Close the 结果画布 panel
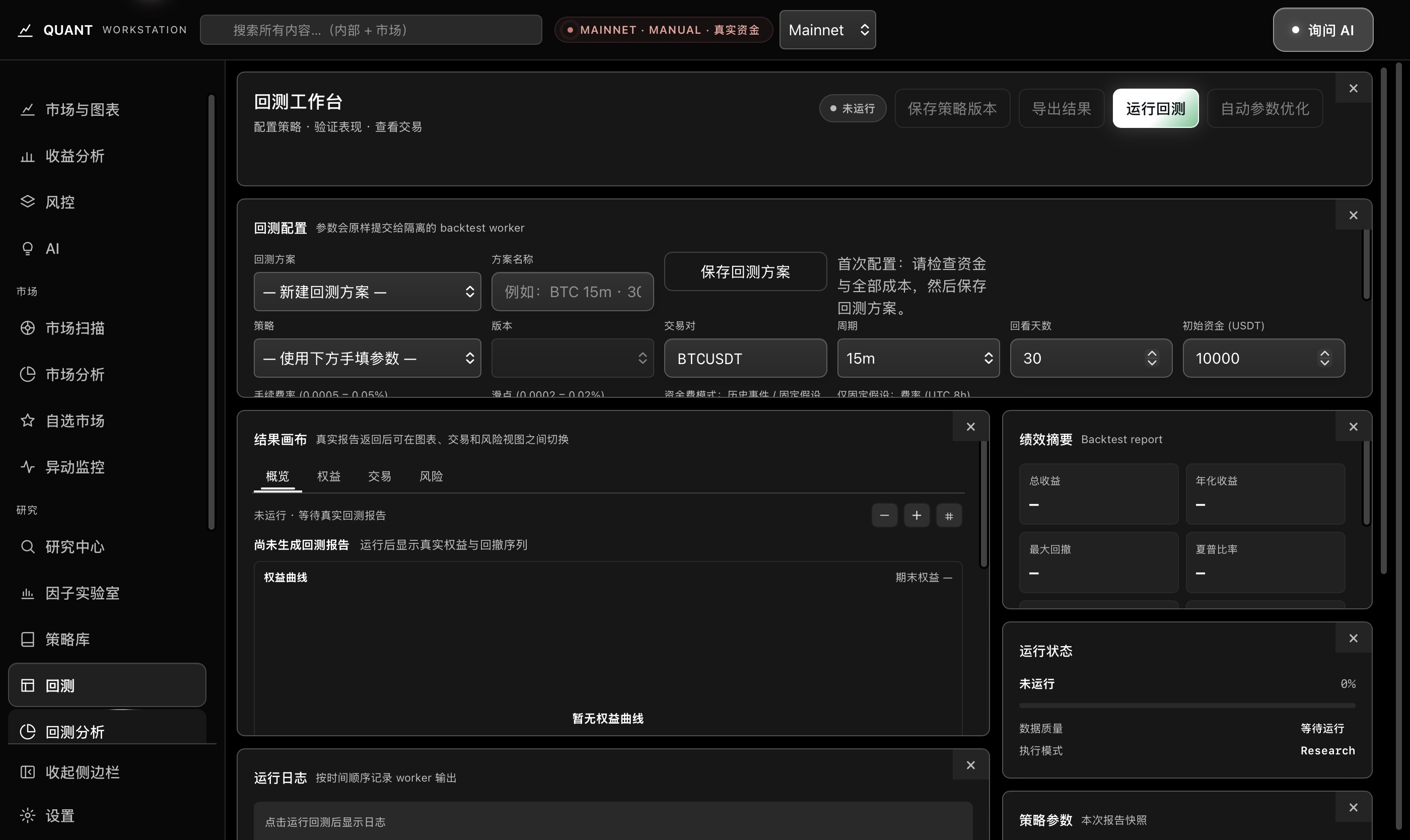 [971, 427]
